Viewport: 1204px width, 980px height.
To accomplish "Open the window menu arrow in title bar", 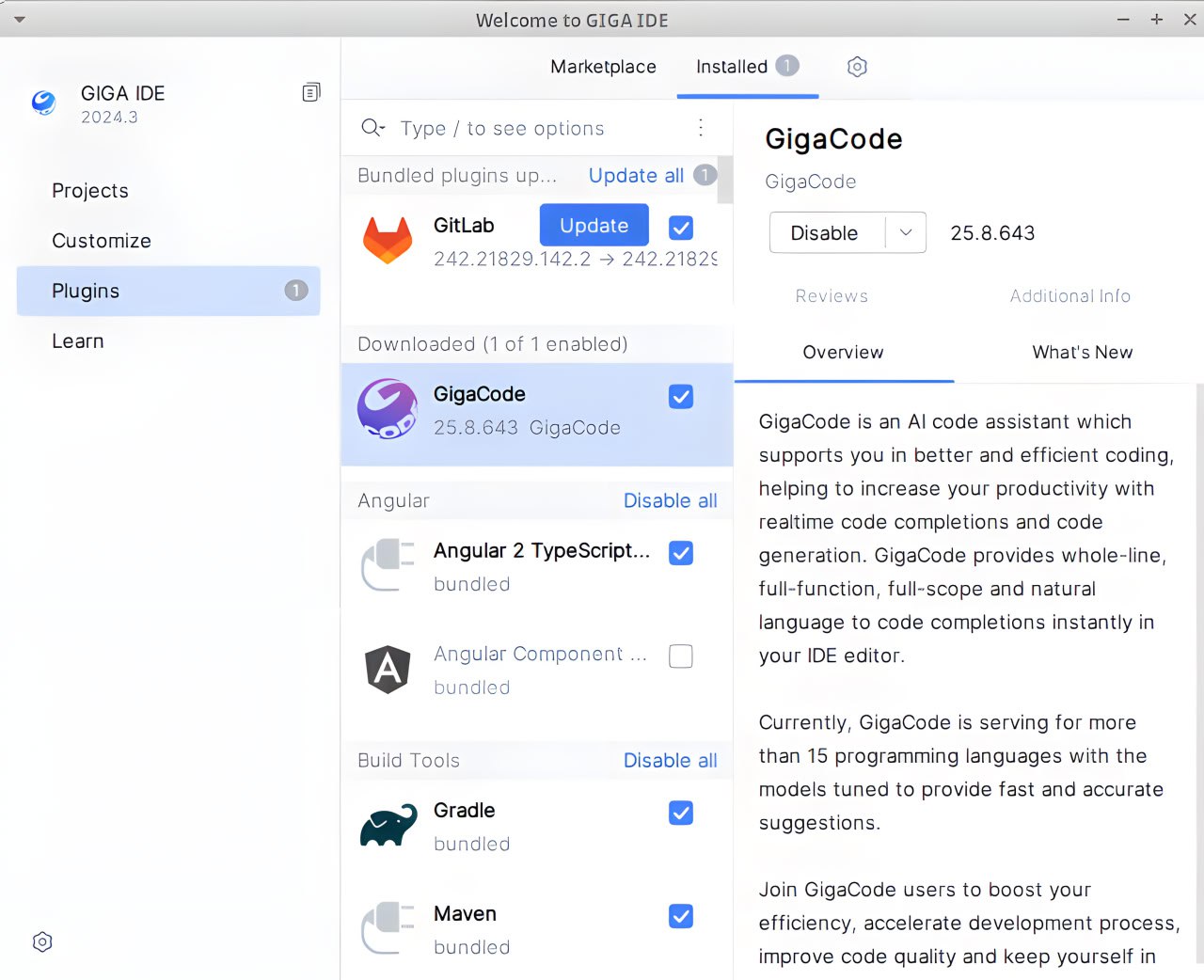I will [x=19, y=20].
